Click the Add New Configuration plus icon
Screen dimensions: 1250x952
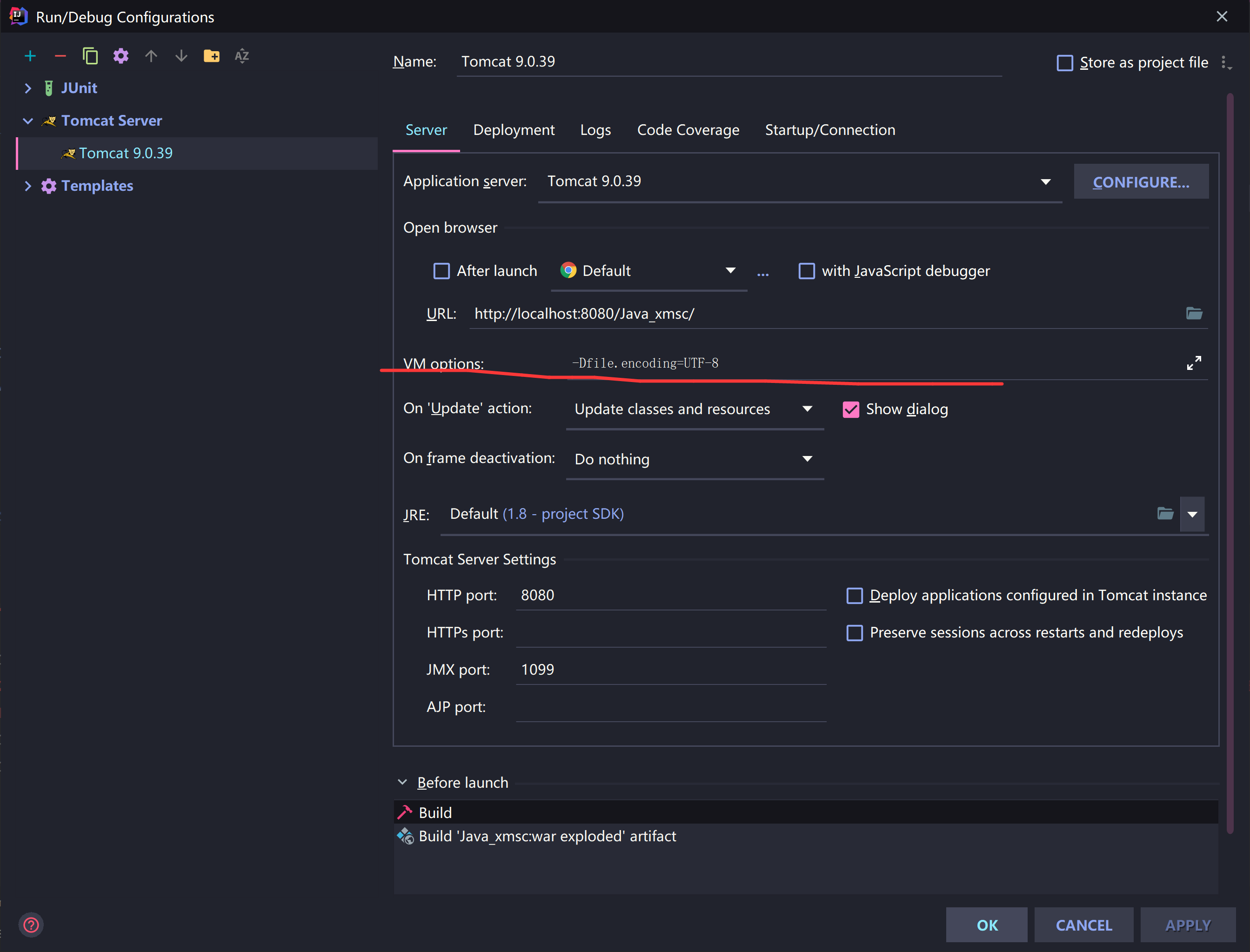coord(30,56)
